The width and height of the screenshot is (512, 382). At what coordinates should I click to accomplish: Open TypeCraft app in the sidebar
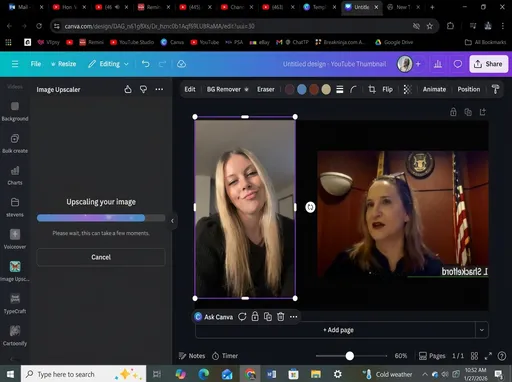coord(15,303)
